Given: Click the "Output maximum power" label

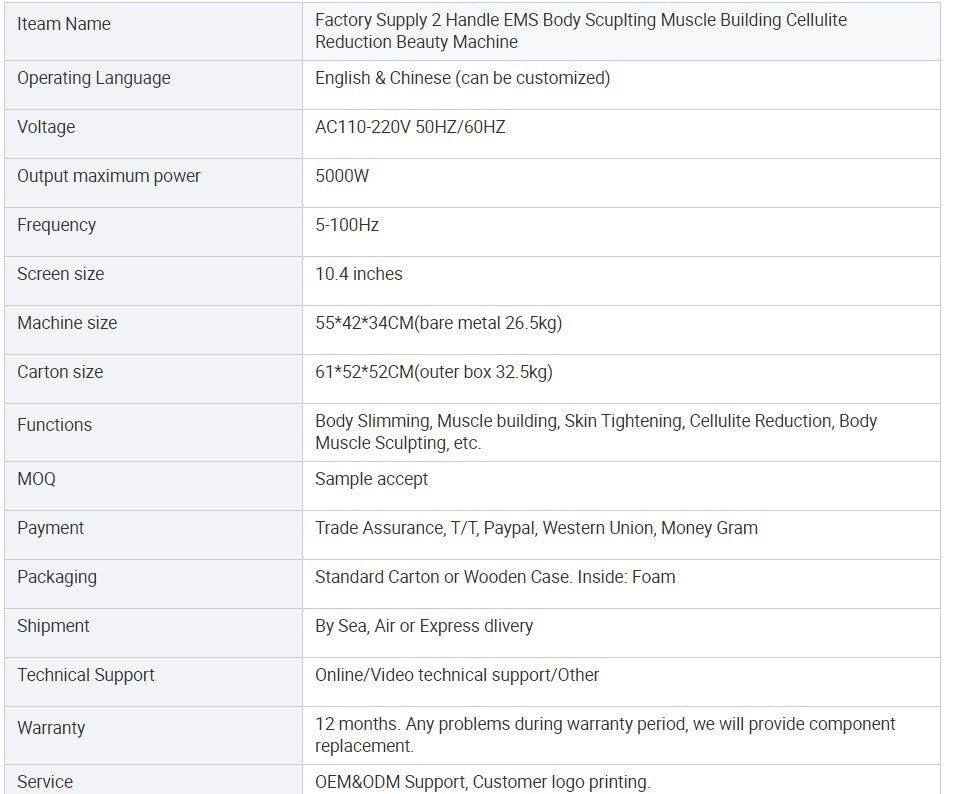Looking at the screenshot, I should coord(109,176).
